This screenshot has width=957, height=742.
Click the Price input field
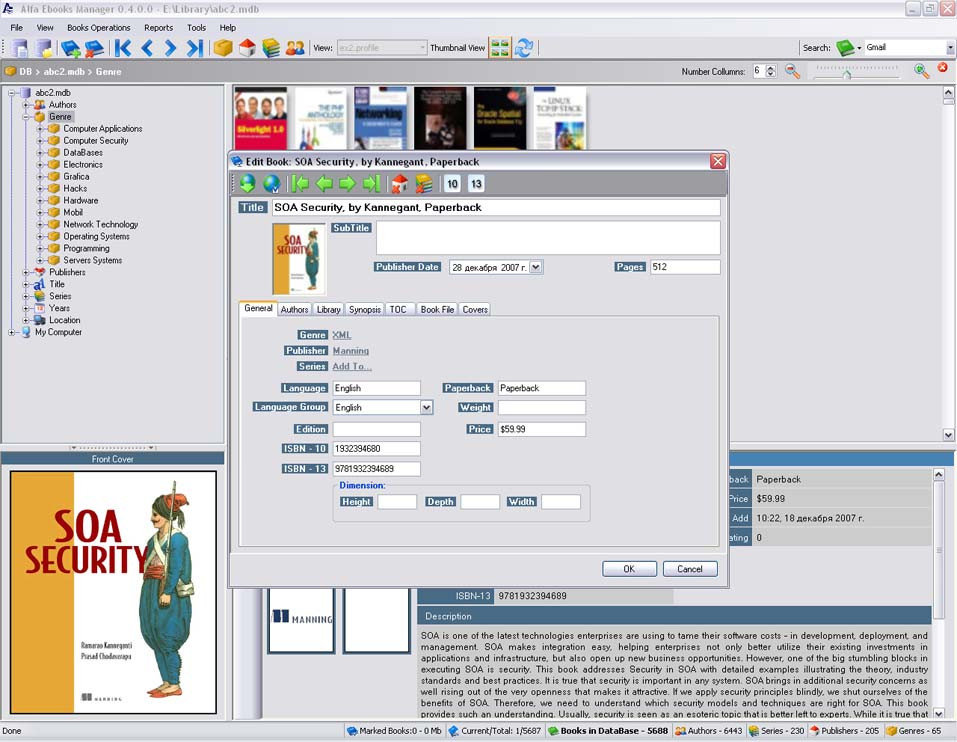coord(542,429)
